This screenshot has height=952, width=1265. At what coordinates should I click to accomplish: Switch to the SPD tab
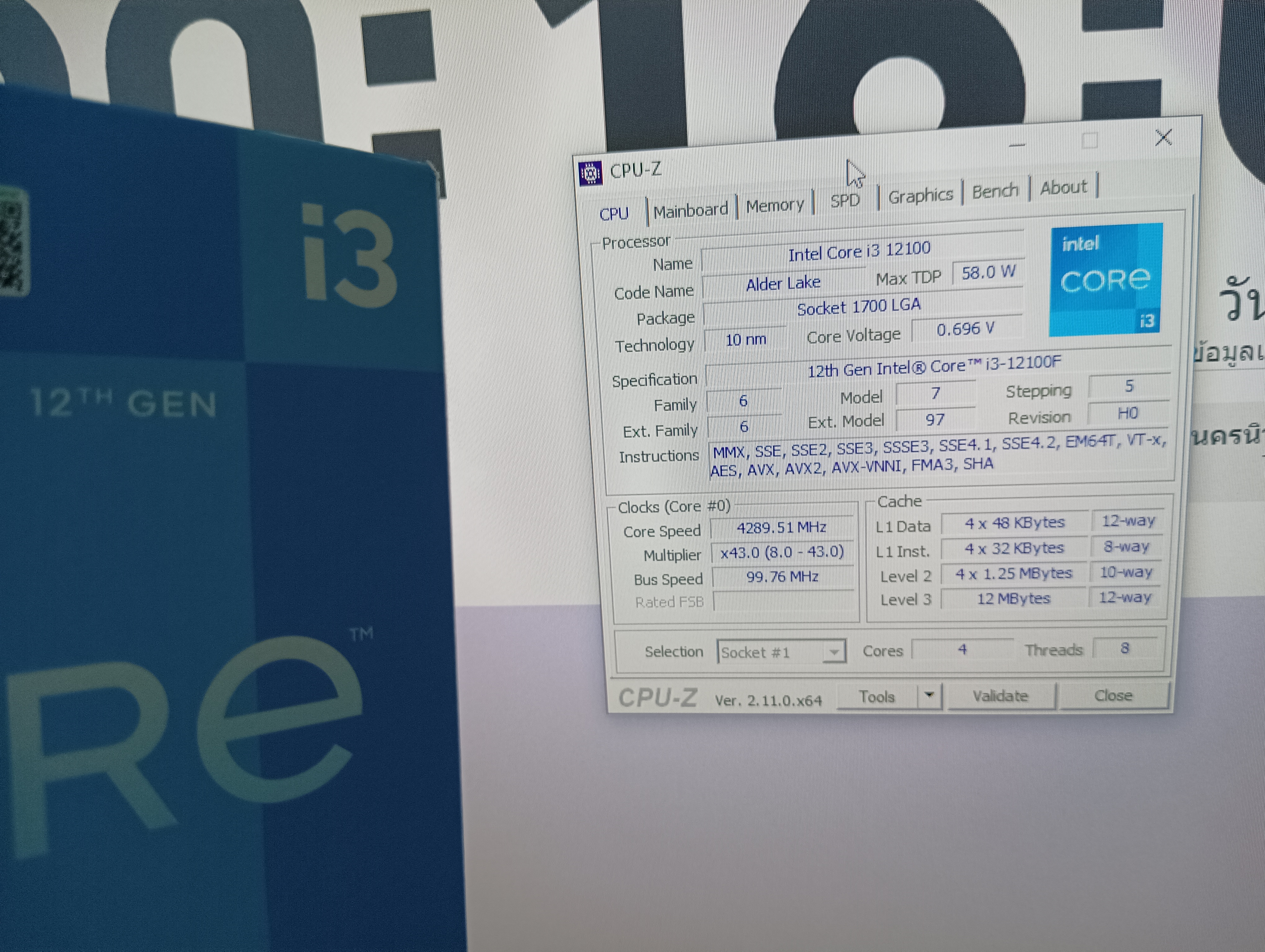click(845, 201)
